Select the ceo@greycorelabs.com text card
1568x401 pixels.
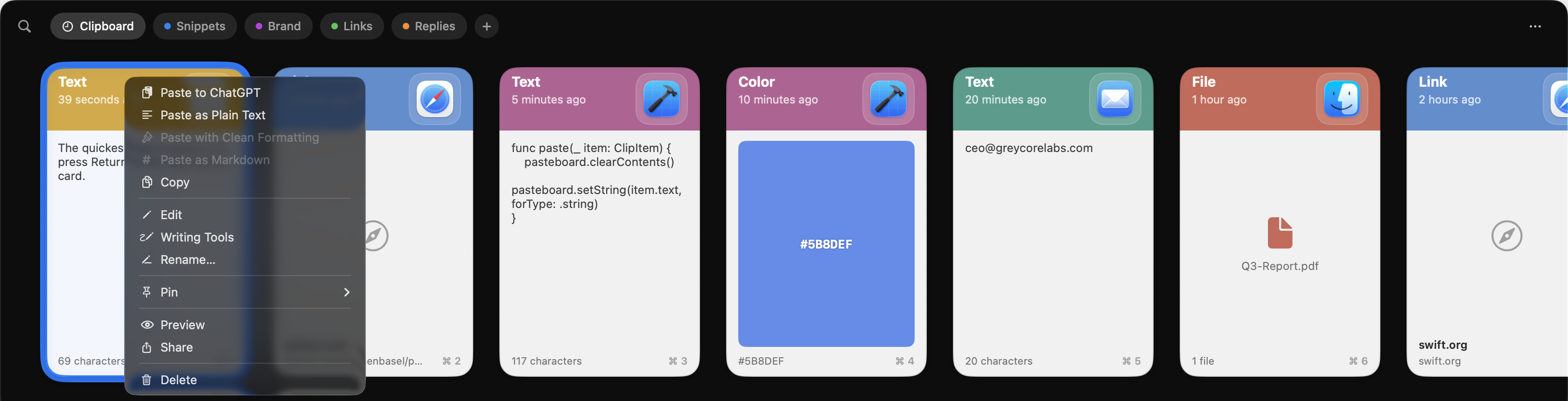point(1052,221)
